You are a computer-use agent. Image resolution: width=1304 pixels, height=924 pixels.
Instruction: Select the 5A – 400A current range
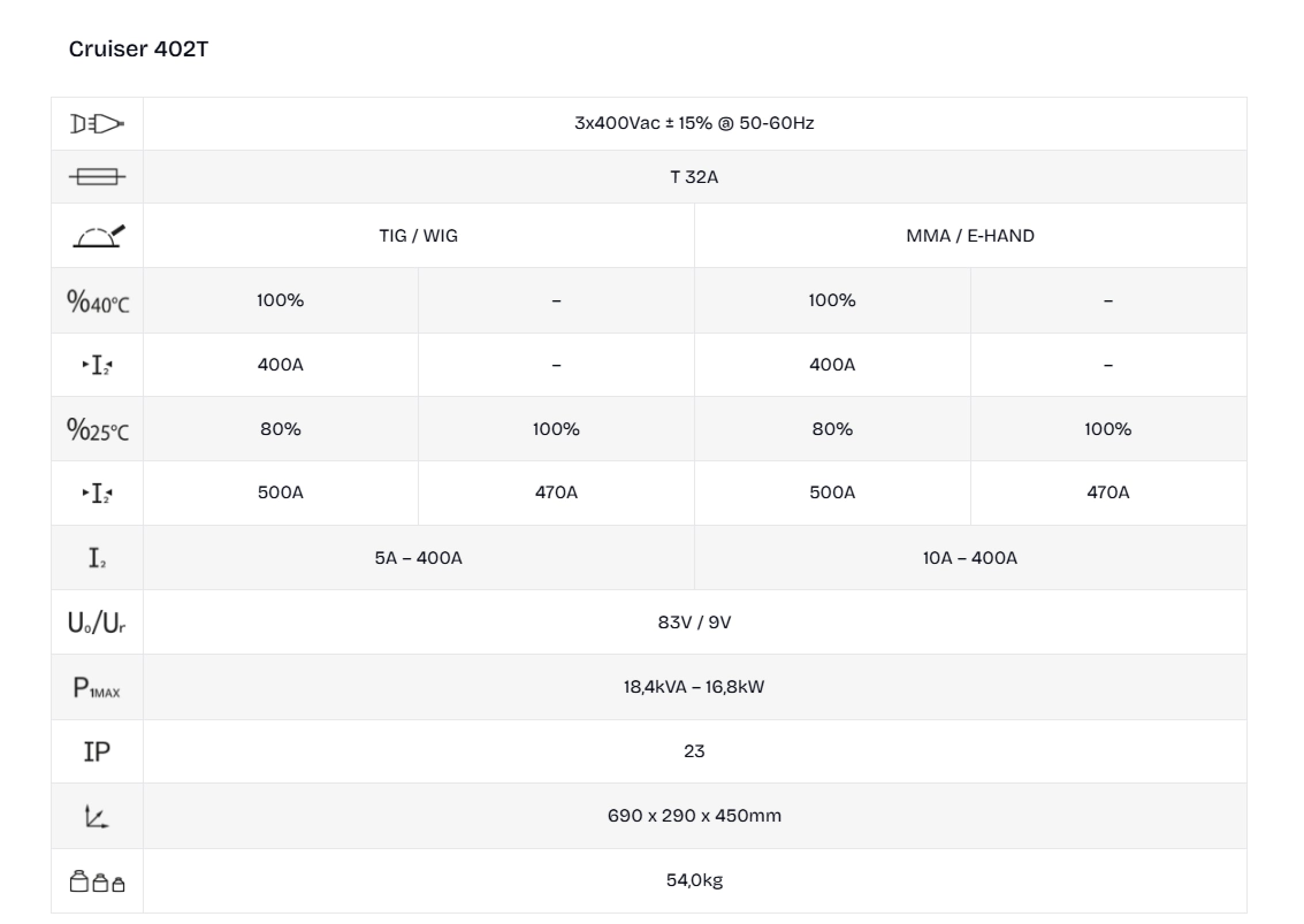pos(418,558)
